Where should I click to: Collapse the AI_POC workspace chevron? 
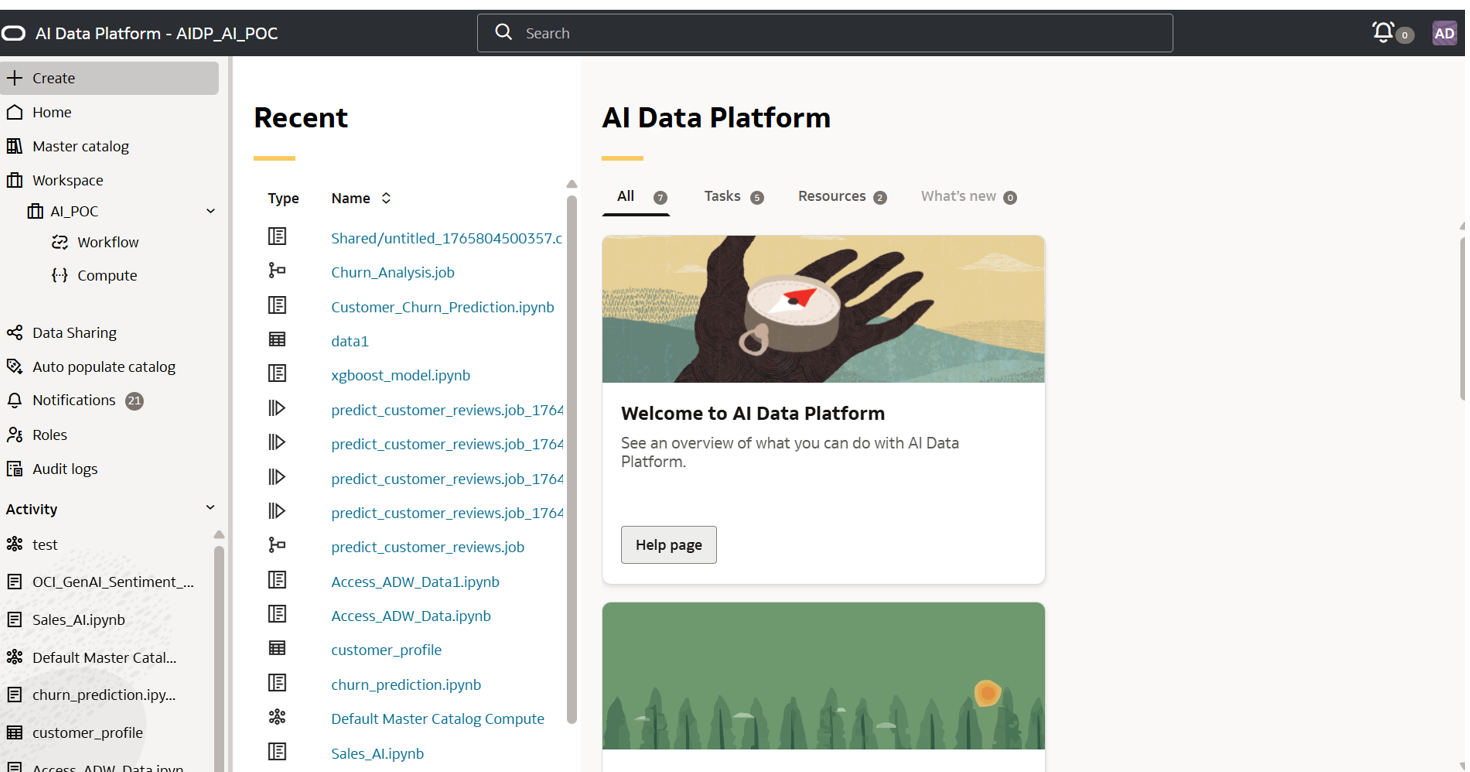tap(210, 211)
